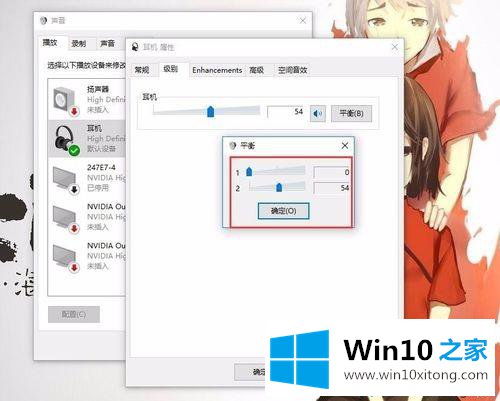Click speaker icon in 声音 title bar
The image size is (500, 401).
pos(43,21)
